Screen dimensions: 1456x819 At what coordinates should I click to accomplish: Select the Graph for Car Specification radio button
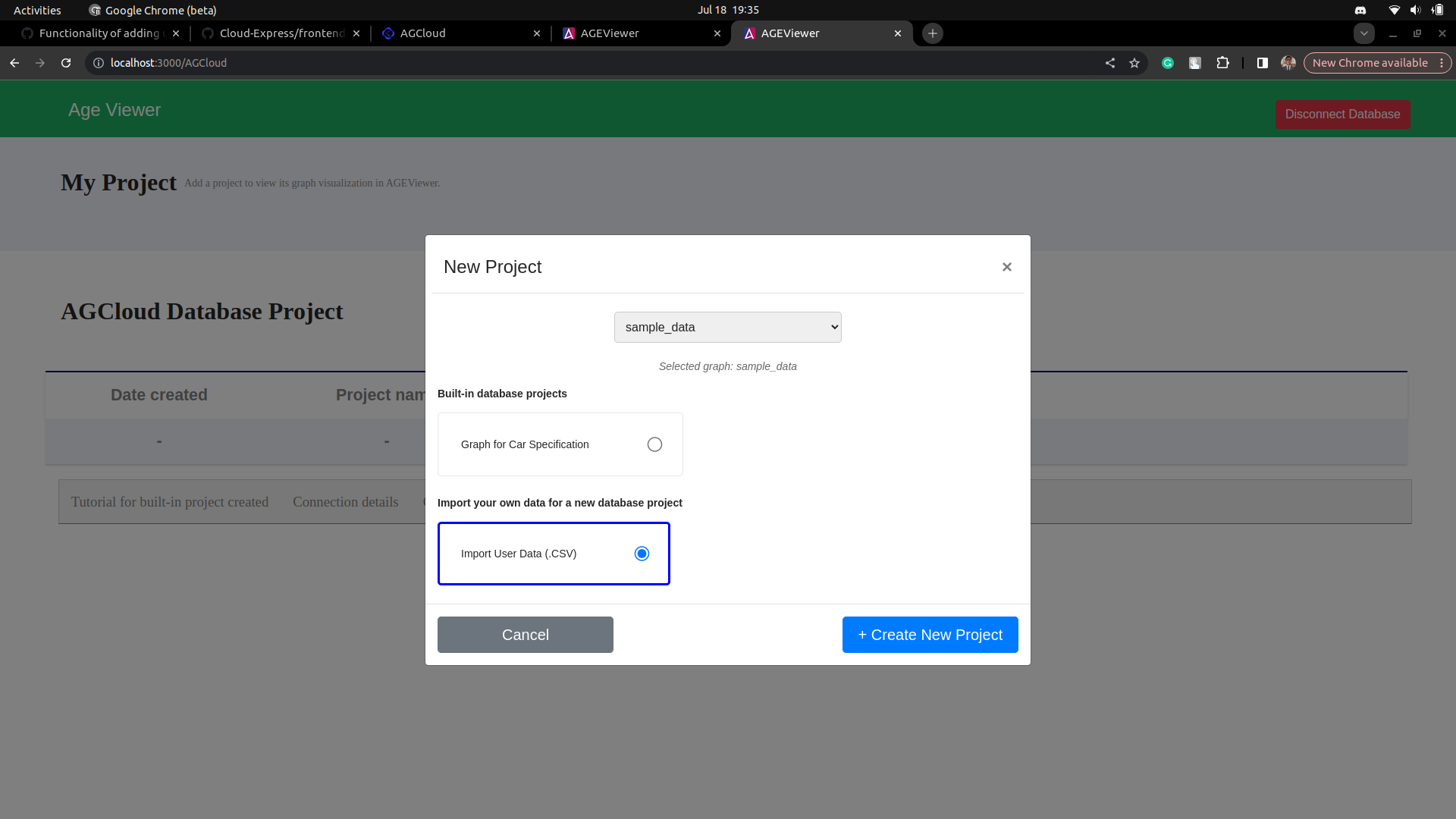654,444
